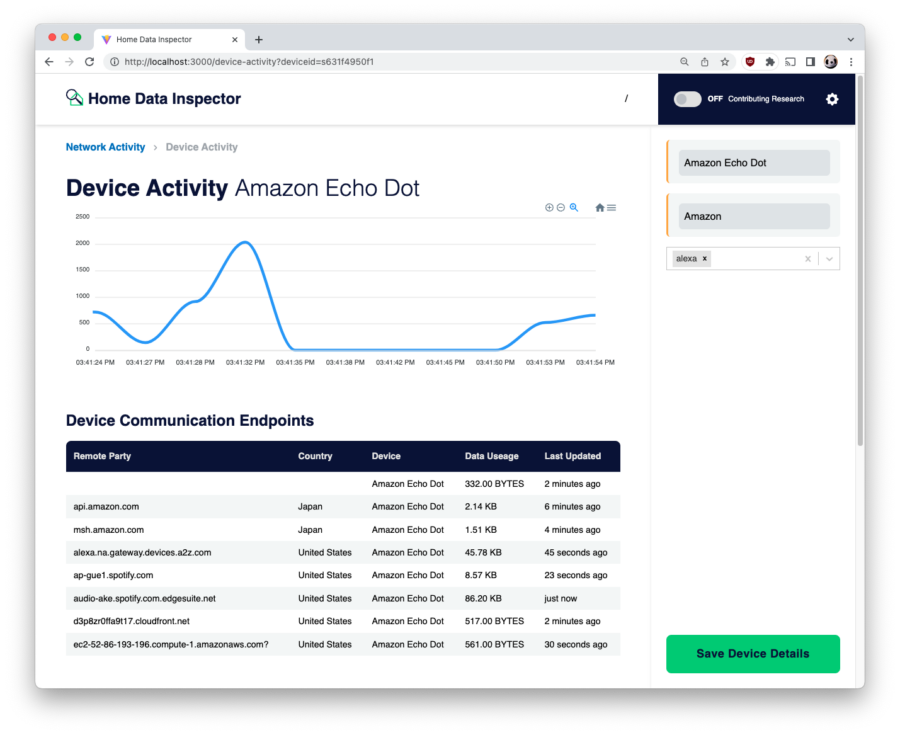Go to Network Activity breadcrumb
The image size is (900, 735).
click(105, 147)
